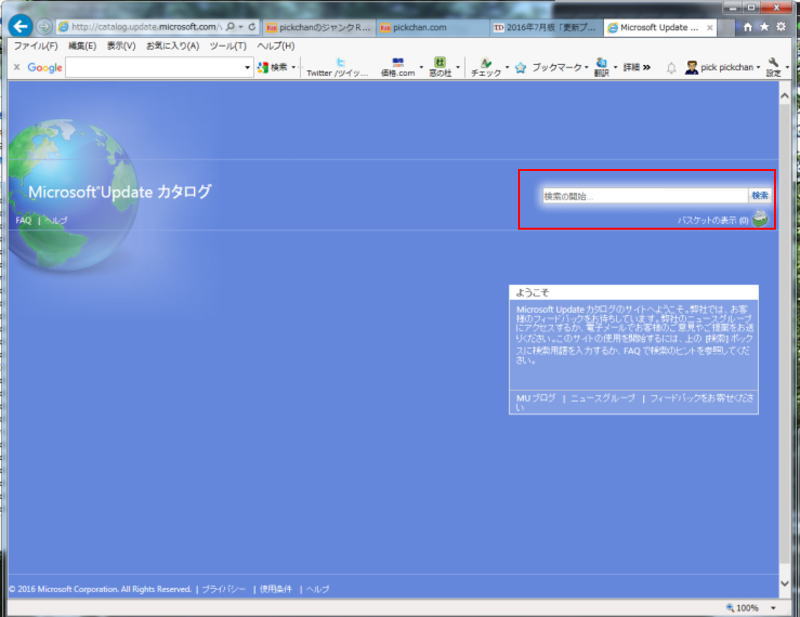Open the ツール(T) menu
Viewport: 800px width, 617px height.
228,46
